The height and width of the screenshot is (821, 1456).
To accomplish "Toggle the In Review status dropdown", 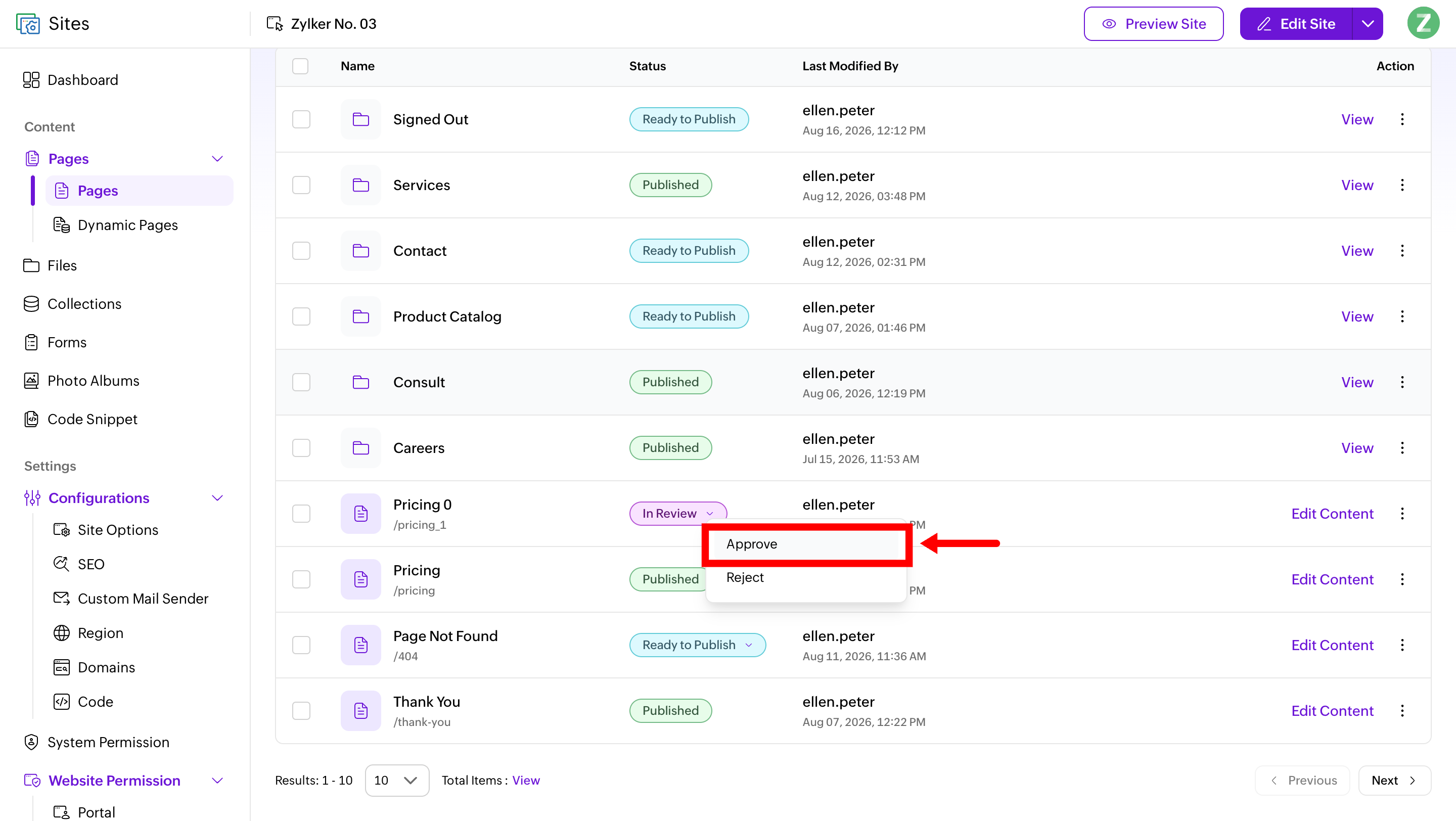I will 678,514.
